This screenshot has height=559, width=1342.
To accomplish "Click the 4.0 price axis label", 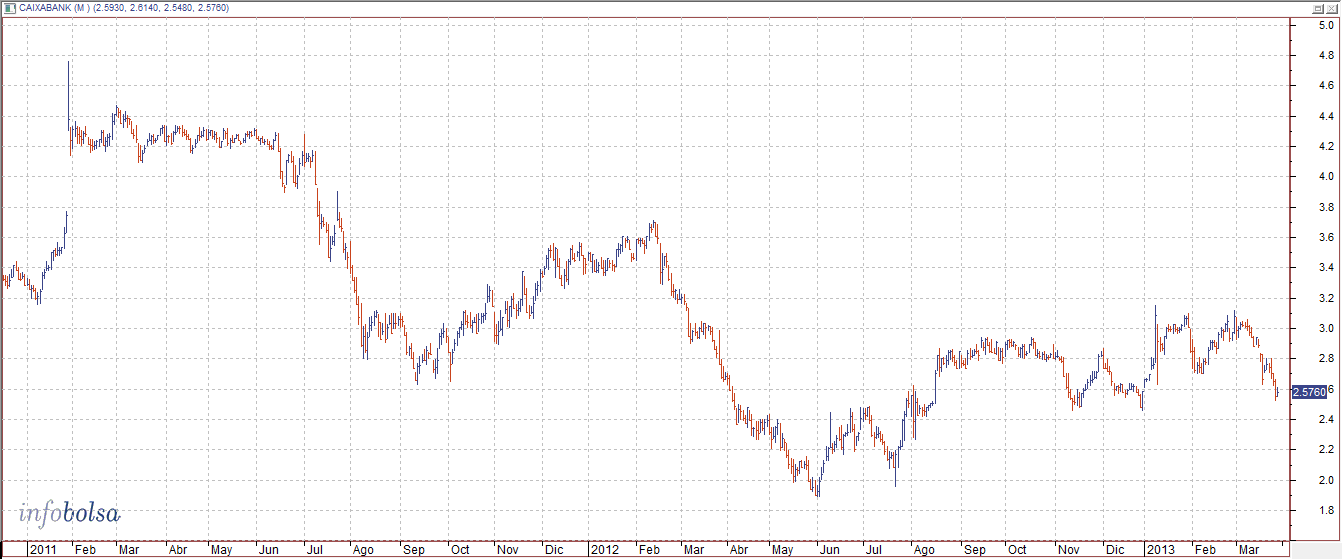I will (1326, 177).
